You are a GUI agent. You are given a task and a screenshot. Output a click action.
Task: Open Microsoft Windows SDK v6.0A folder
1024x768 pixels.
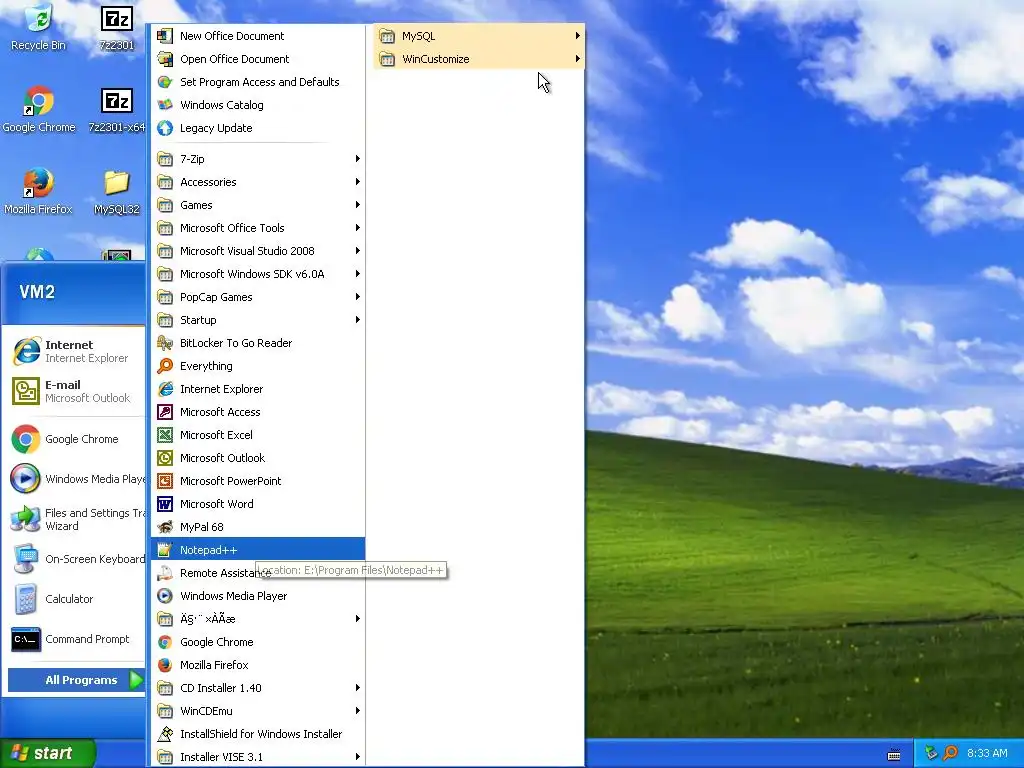pyautogui.click(x=258, y=274)
